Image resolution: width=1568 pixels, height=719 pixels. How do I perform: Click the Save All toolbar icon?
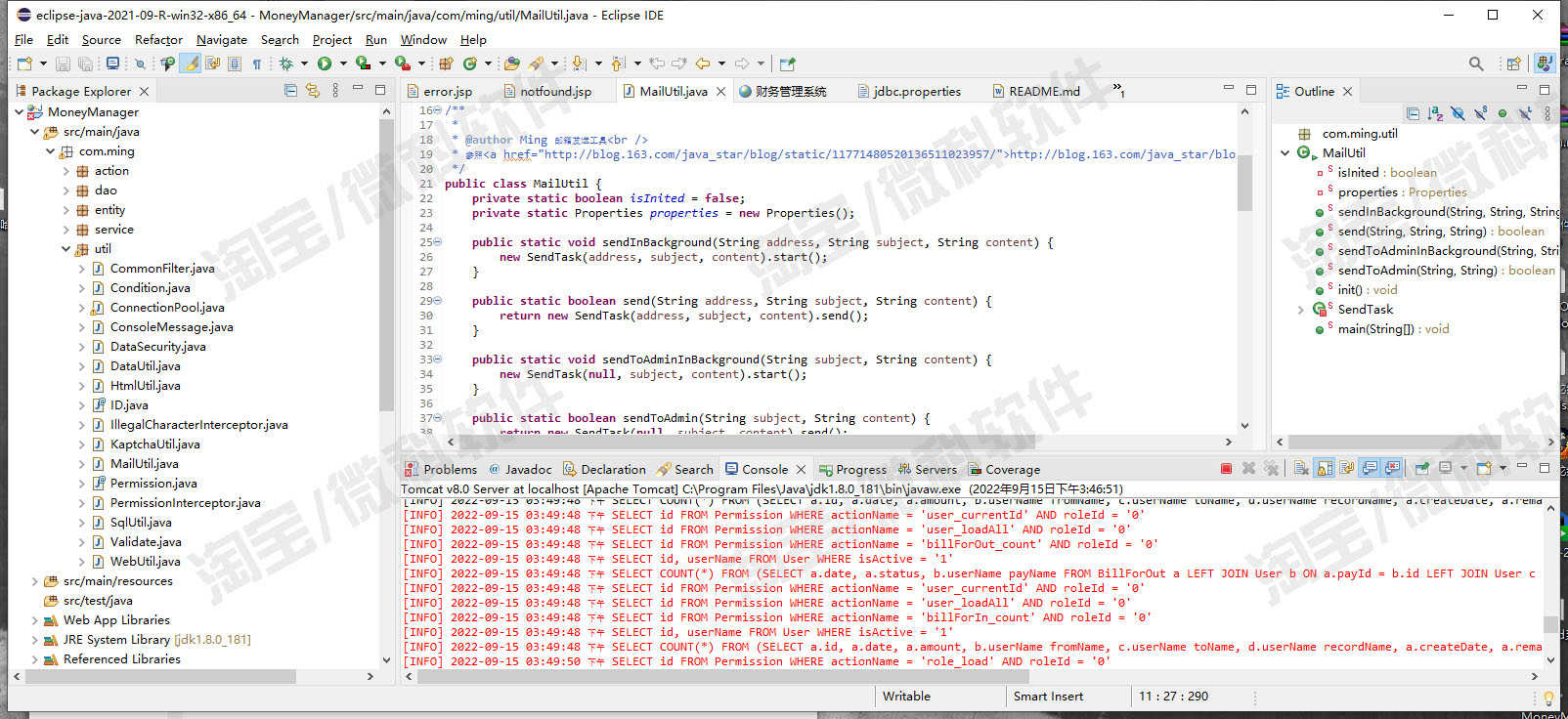85,63
